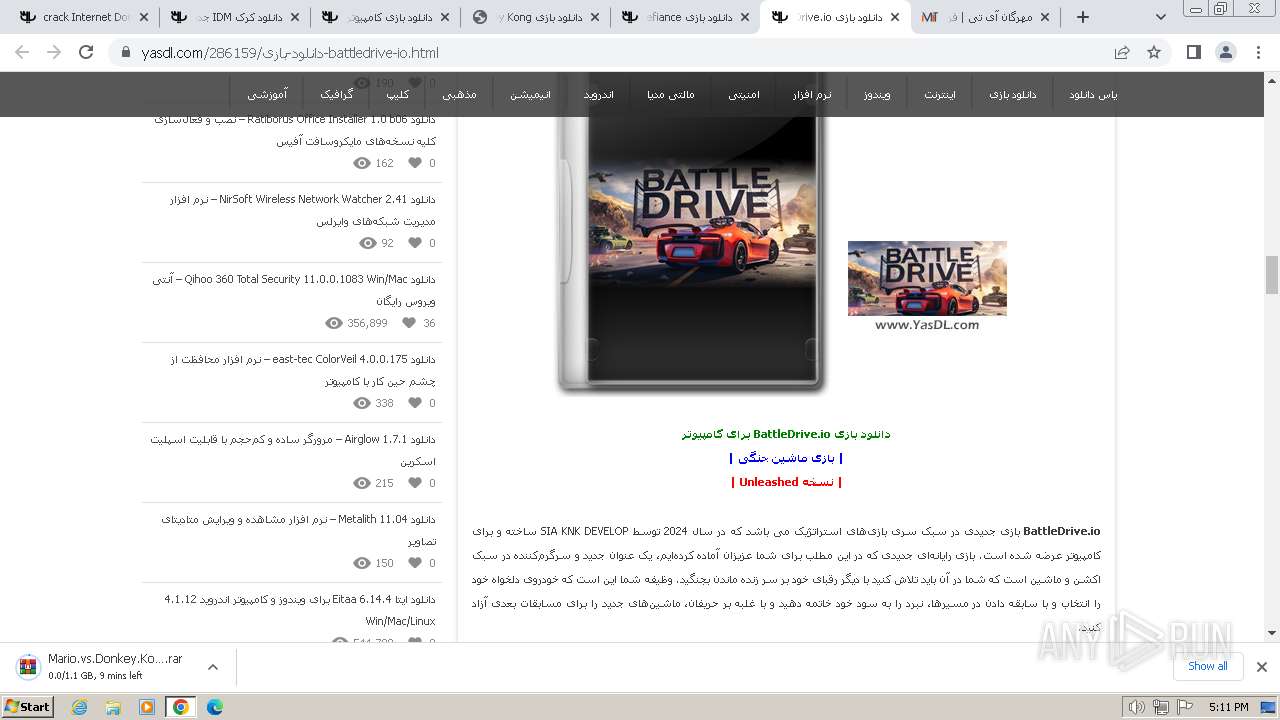Click the forward navigation arrow

(54, 52)
